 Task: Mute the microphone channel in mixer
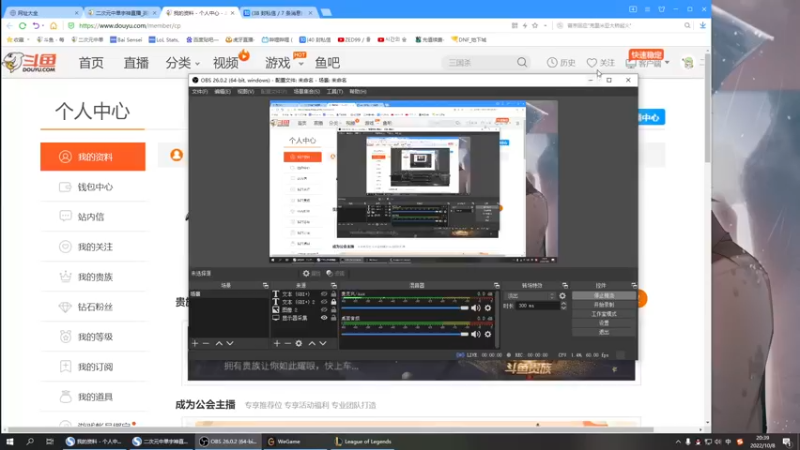(x=476, y=308)
